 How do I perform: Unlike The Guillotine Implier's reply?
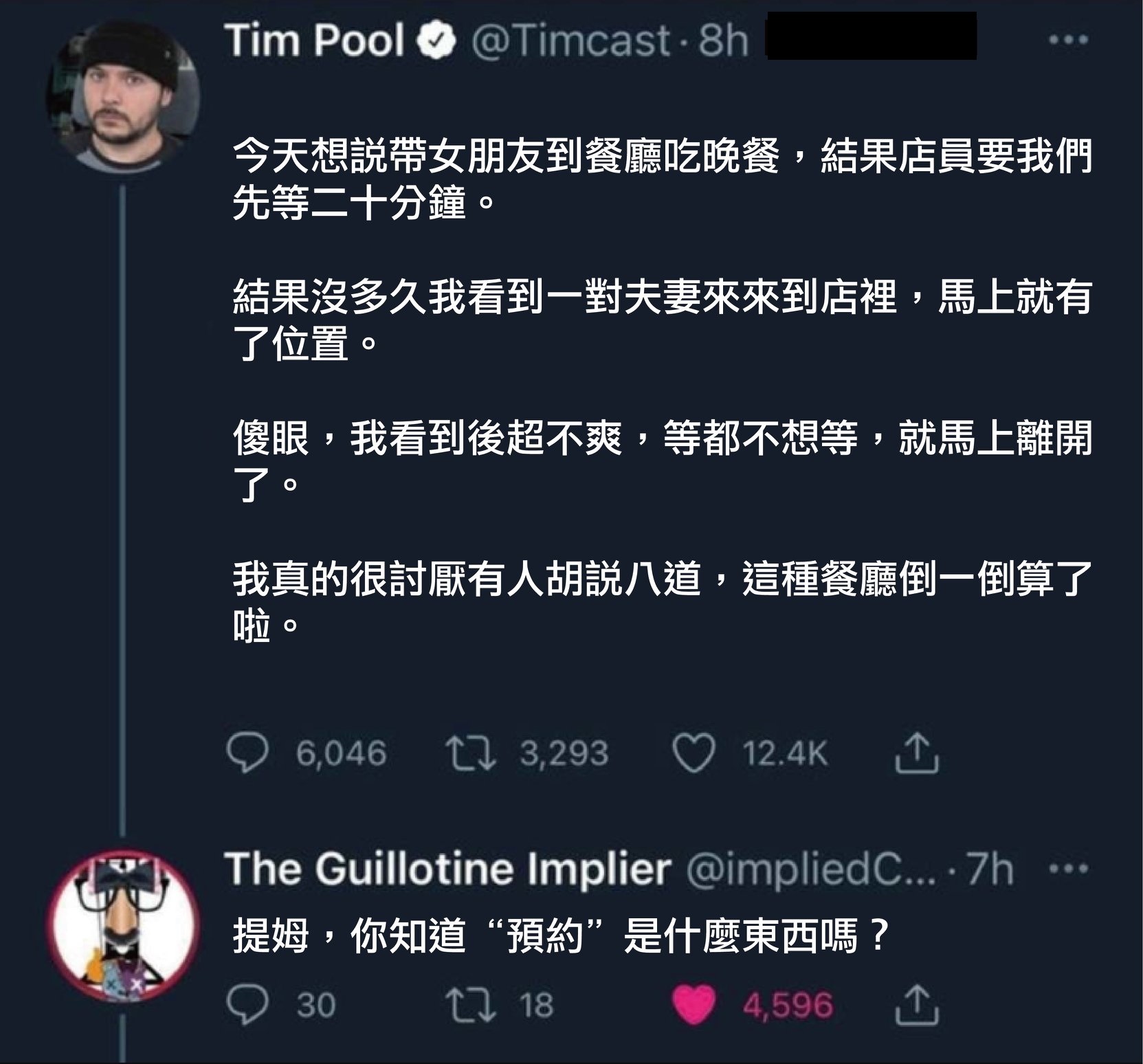point(693,1005)
